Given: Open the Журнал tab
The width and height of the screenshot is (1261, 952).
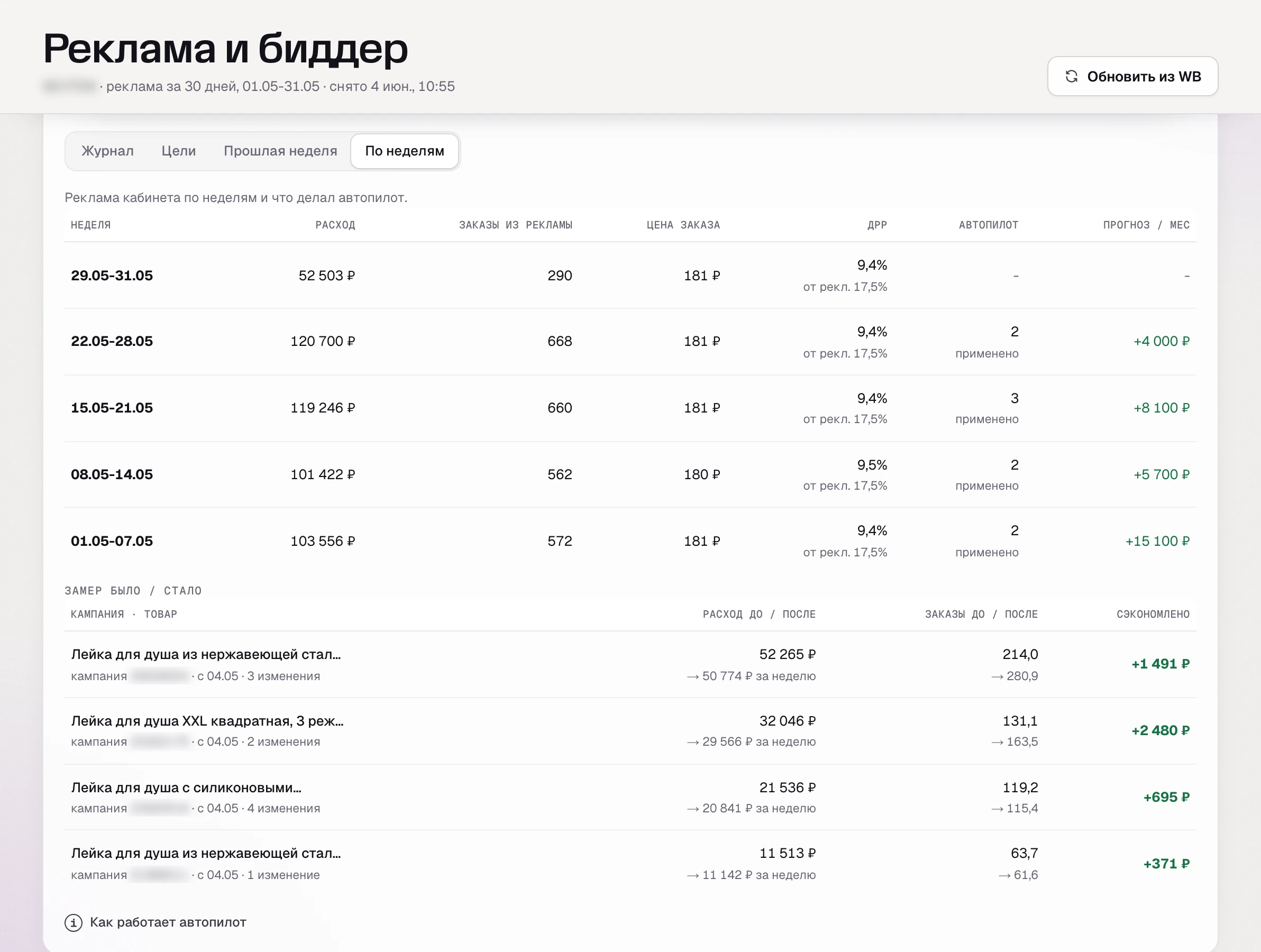Looking at the screenshot, I should [x=107, y=151].
